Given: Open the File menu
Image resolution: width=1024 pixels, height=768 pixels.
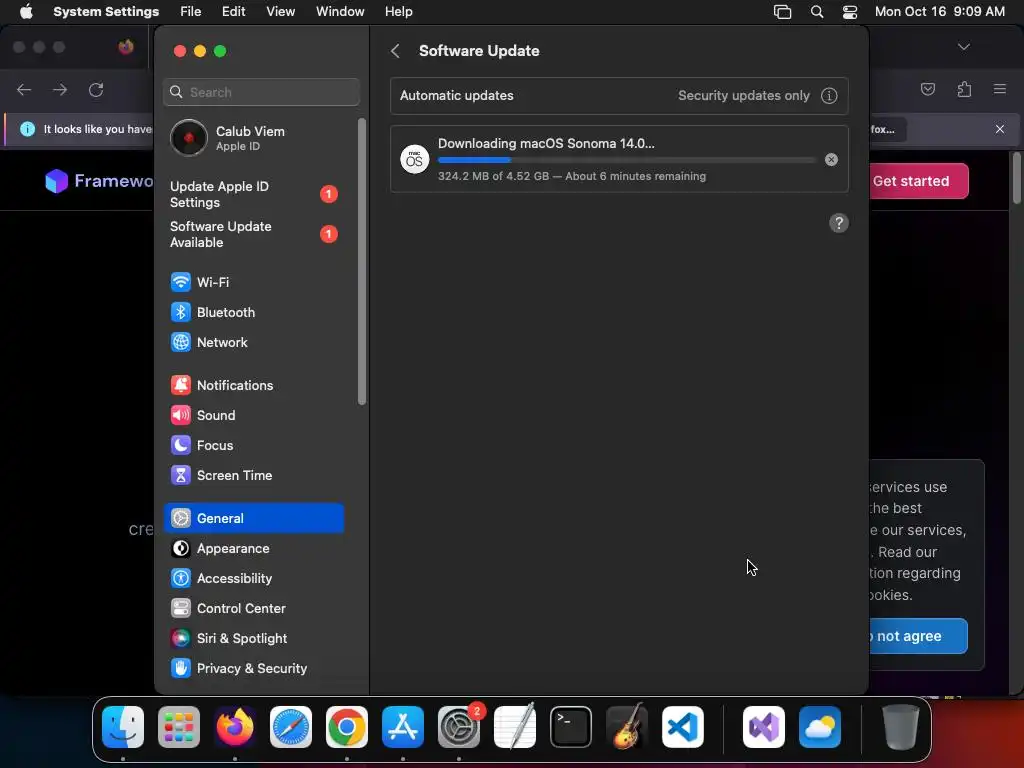Looking at the screenshot, I should click(190, 12).
